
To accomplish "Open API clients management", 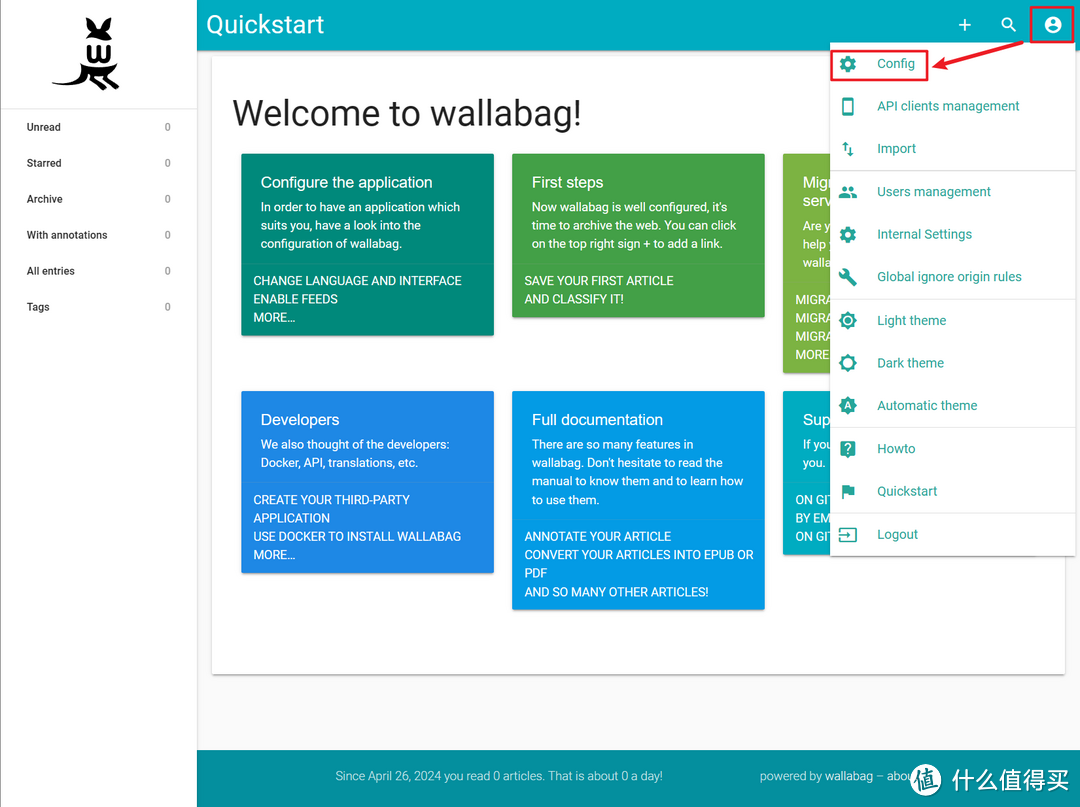I will coord(948,106).
